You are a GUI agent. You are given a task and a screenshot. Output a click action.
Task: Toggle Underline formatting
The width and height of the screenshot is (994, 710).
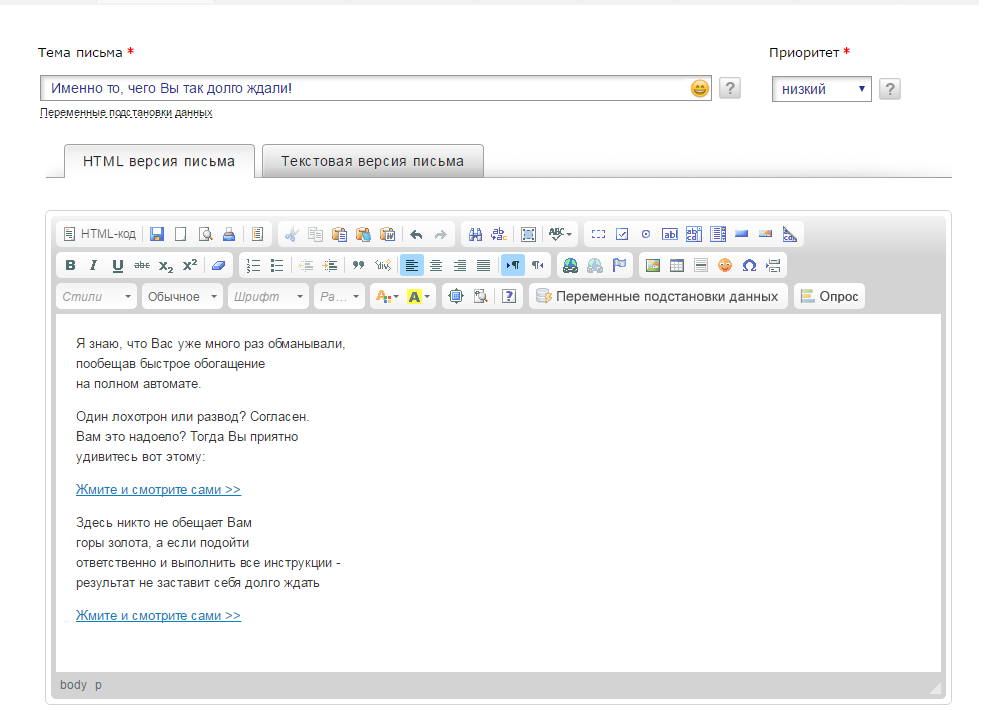pos(117,266)
